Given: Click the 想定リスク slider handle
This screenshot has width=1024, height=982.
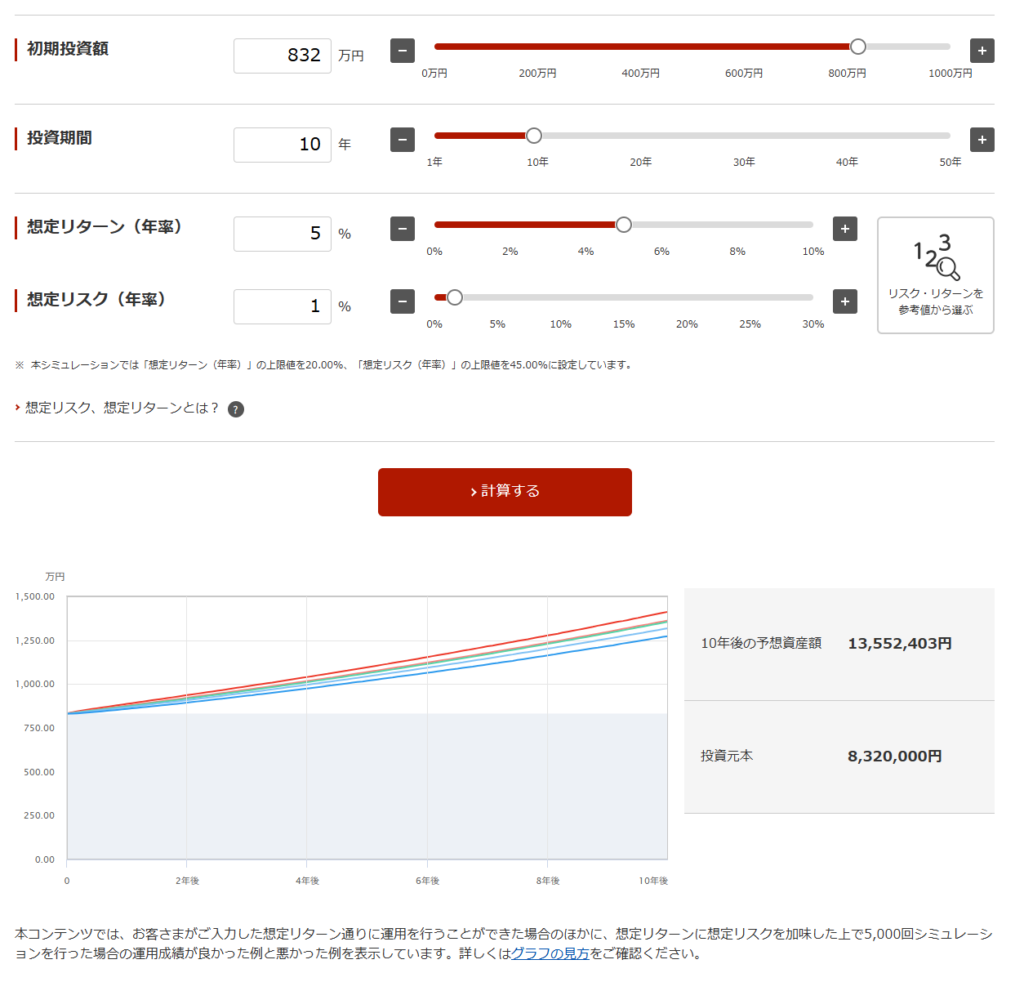Looking at the screenshot, I should click(x=455, y=297).
